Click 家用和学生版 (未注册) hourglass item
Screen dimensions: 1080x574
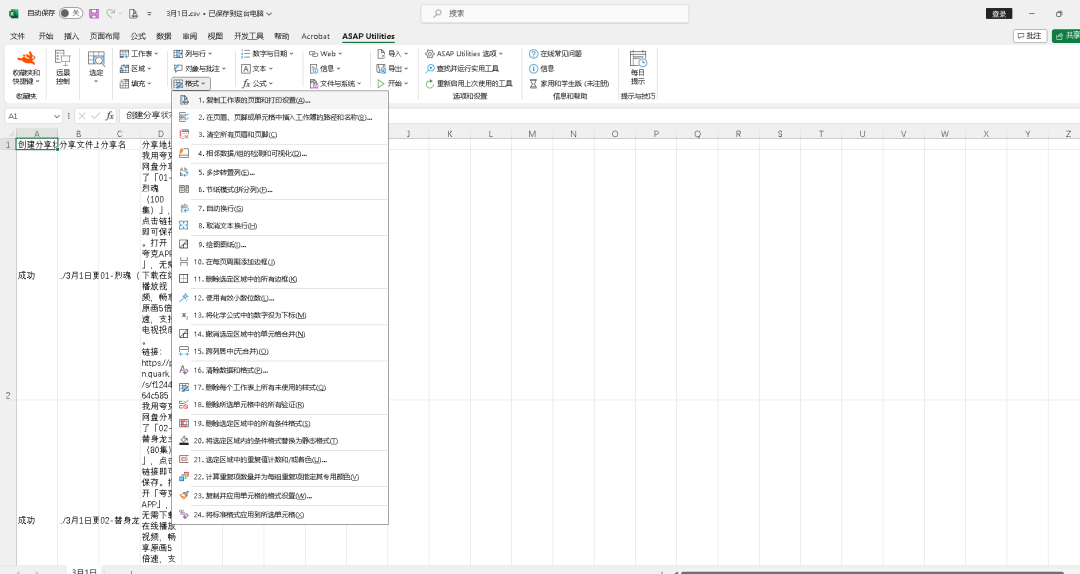pyautogui.click(x=569, y=83)
